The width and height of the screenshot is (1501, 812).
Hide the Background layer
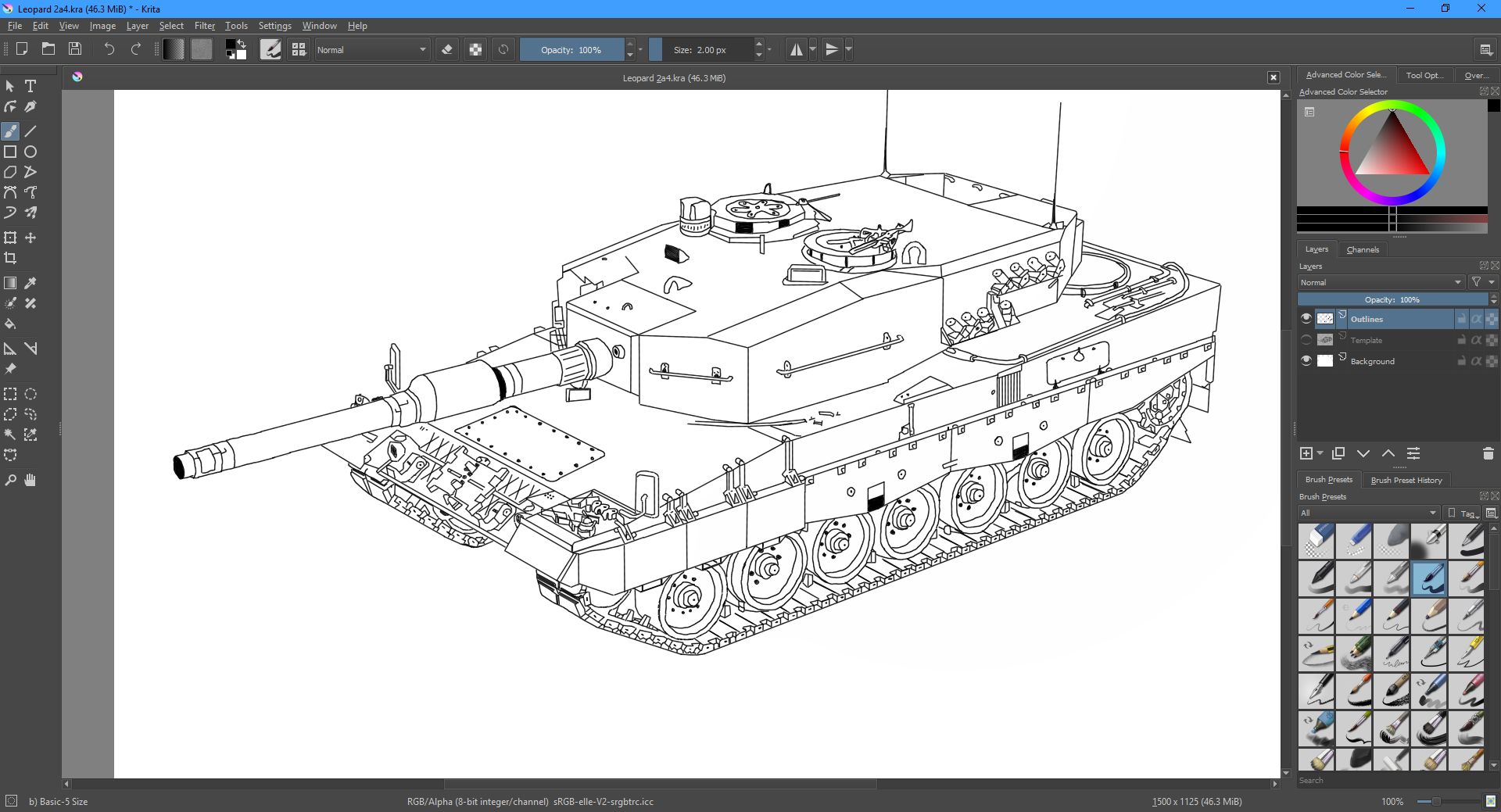click(1306, 361)
